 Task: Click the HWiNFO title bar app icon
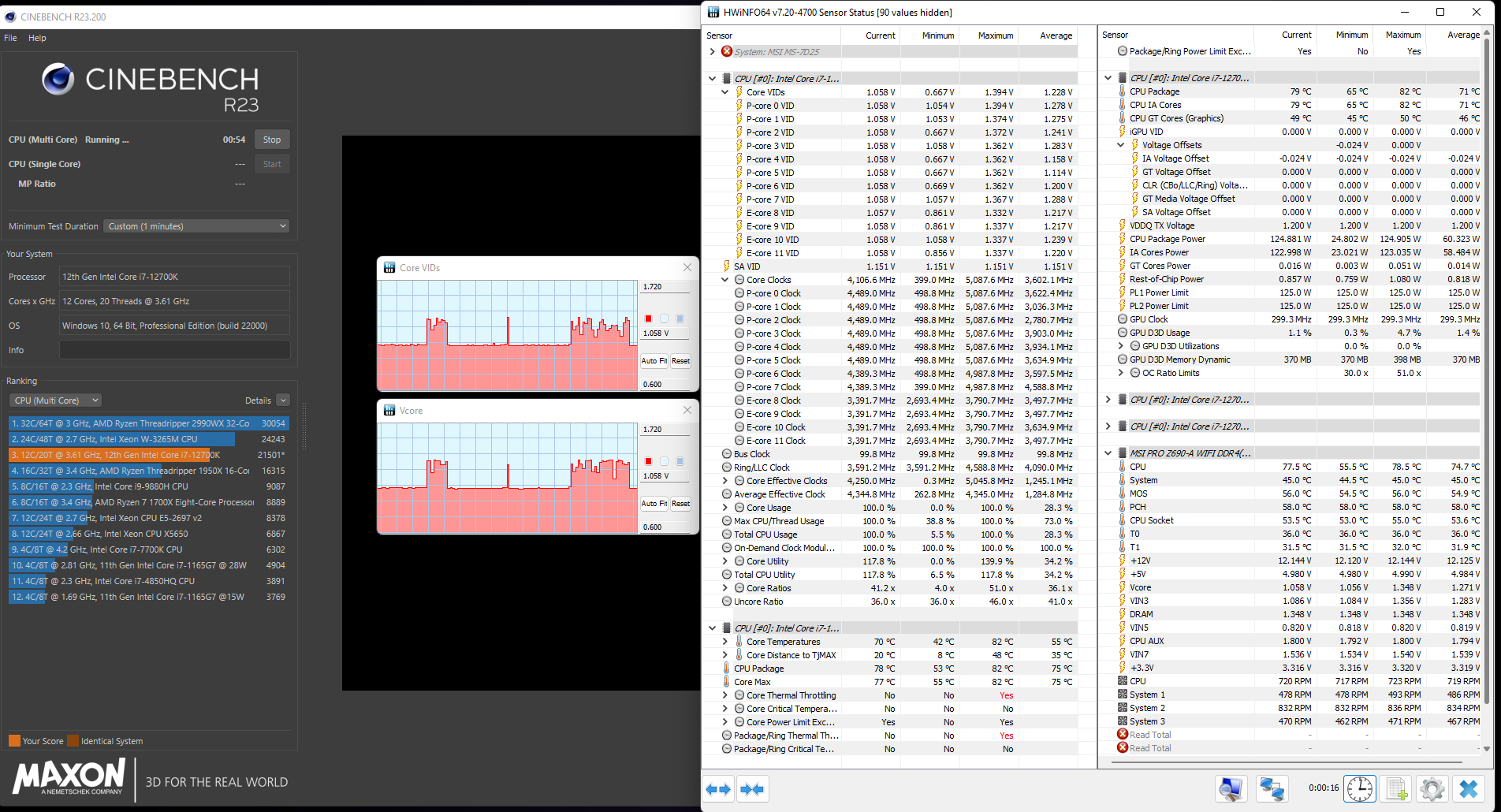713,12
